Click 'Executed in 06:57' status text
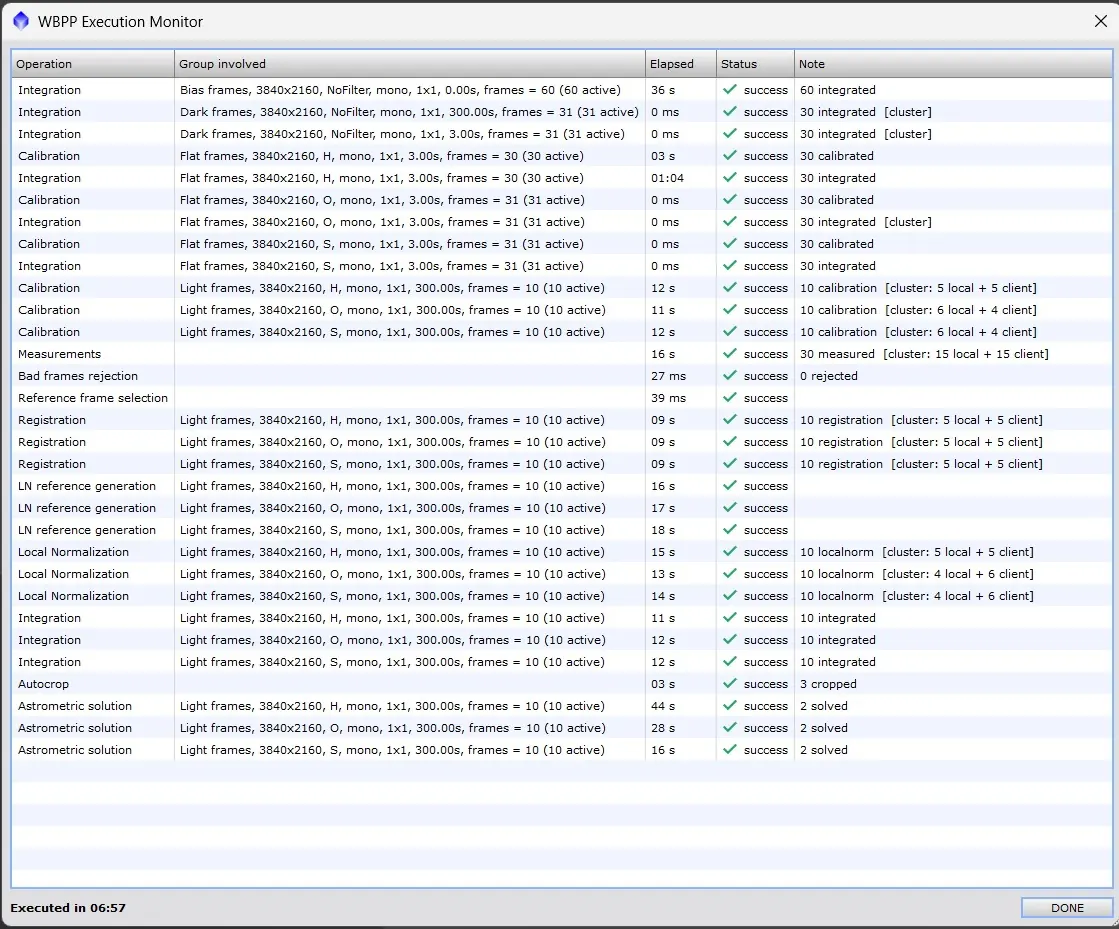Viewport: 1119px width, 929px height. (x=68, y=908)
